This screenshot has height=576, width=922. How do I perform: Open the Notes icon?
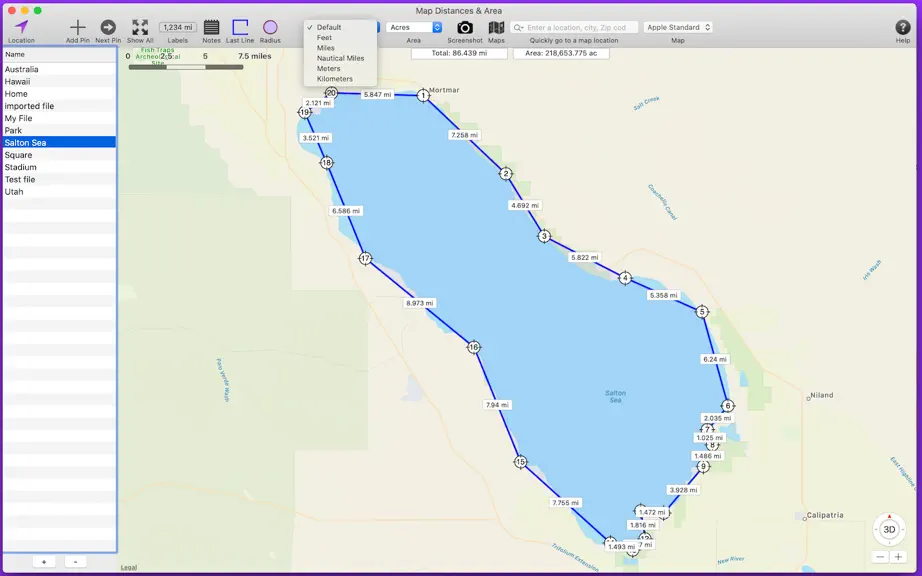click(211, 27)
